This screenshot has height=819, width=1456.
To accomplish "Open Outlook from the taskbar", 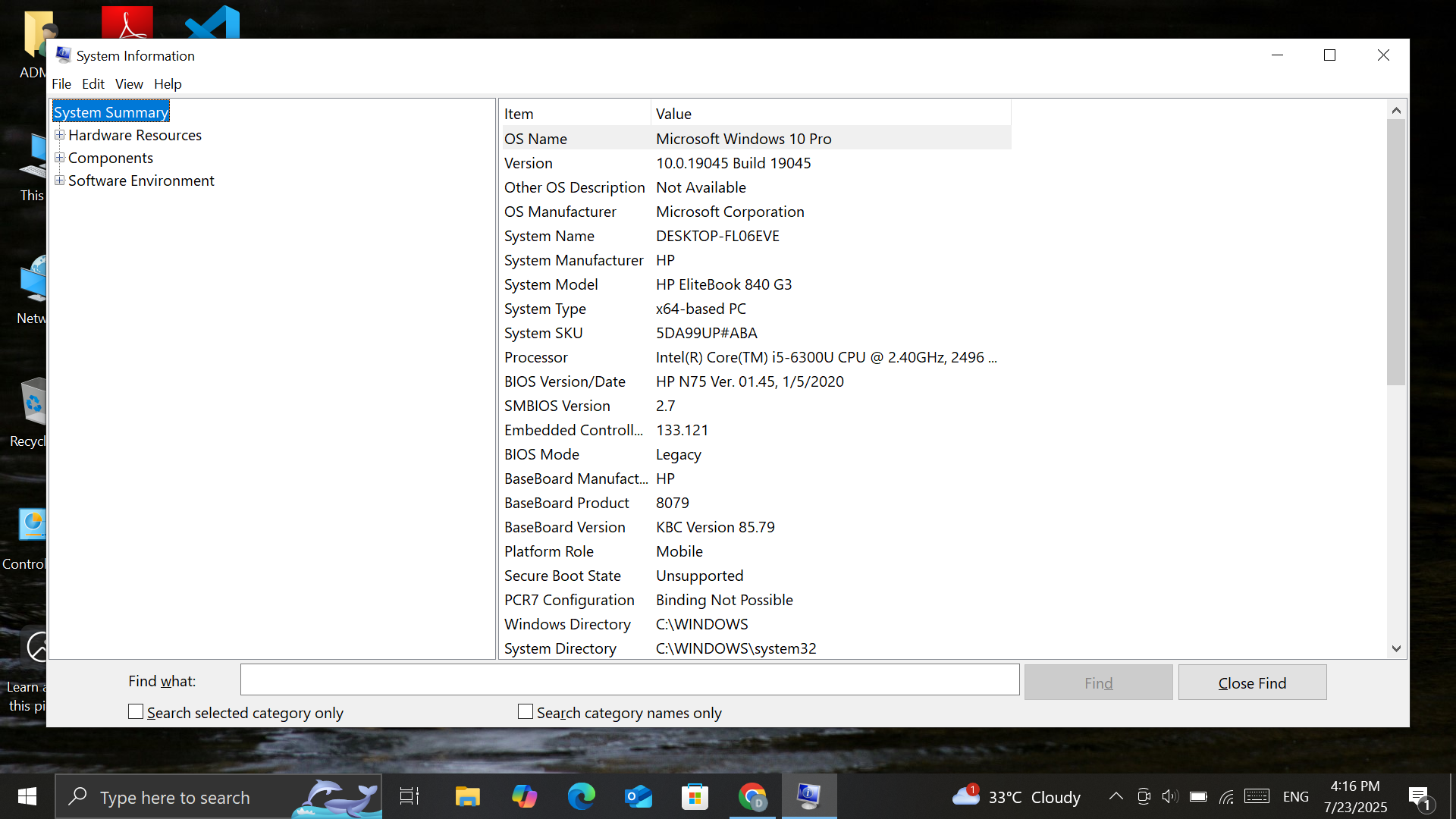I will [x=638, y=796].
